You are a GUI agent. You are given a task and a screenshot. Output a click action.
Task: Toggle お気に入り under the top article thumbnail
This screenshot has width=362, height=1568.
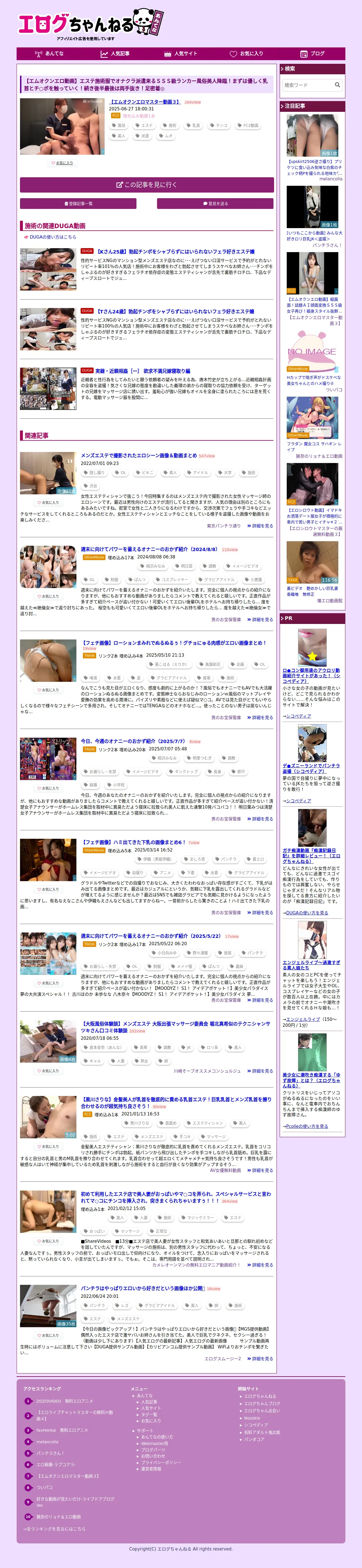pos(62,163)
